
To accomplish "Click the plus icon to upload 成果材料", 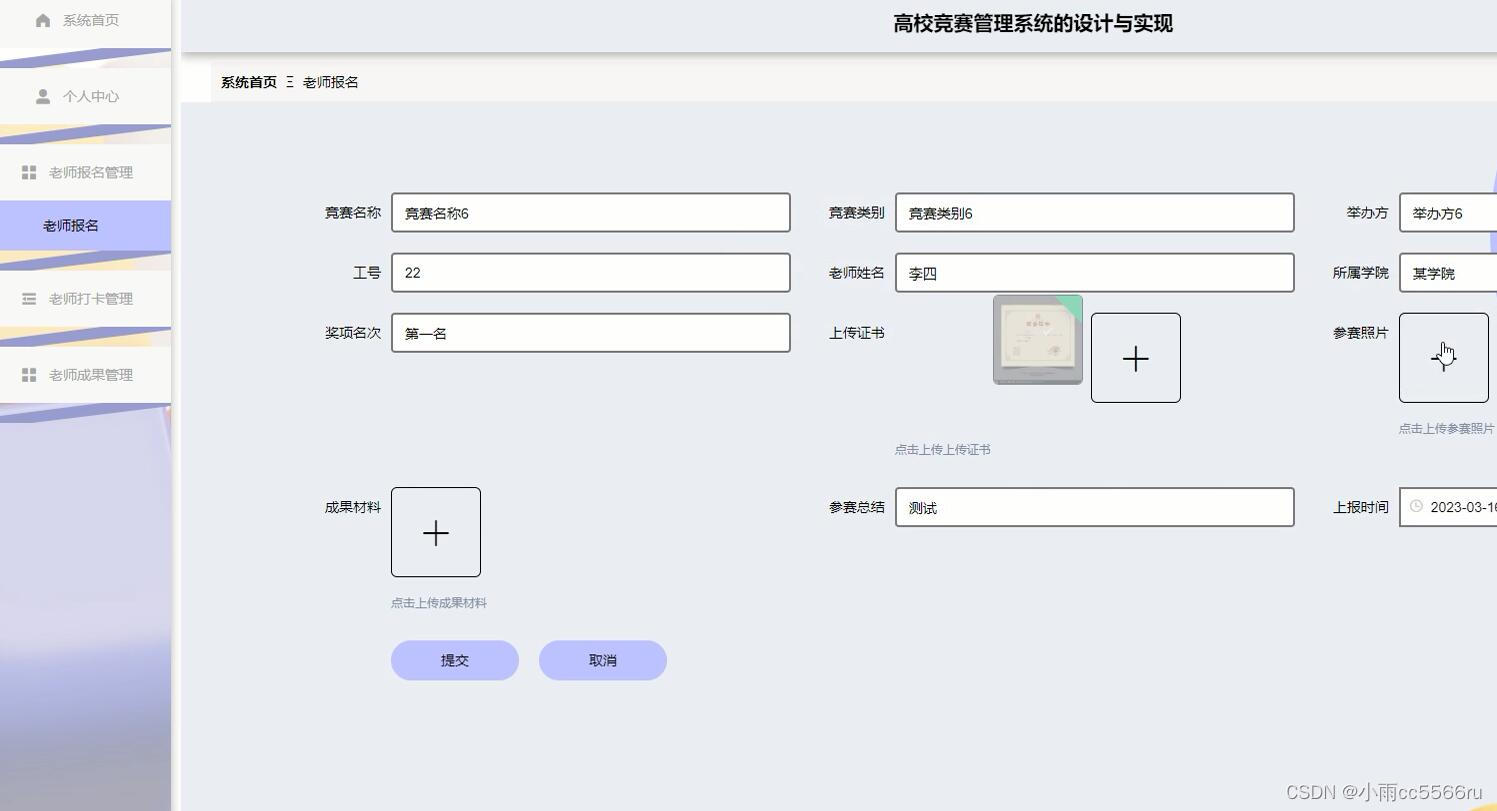I will [435, 532].
